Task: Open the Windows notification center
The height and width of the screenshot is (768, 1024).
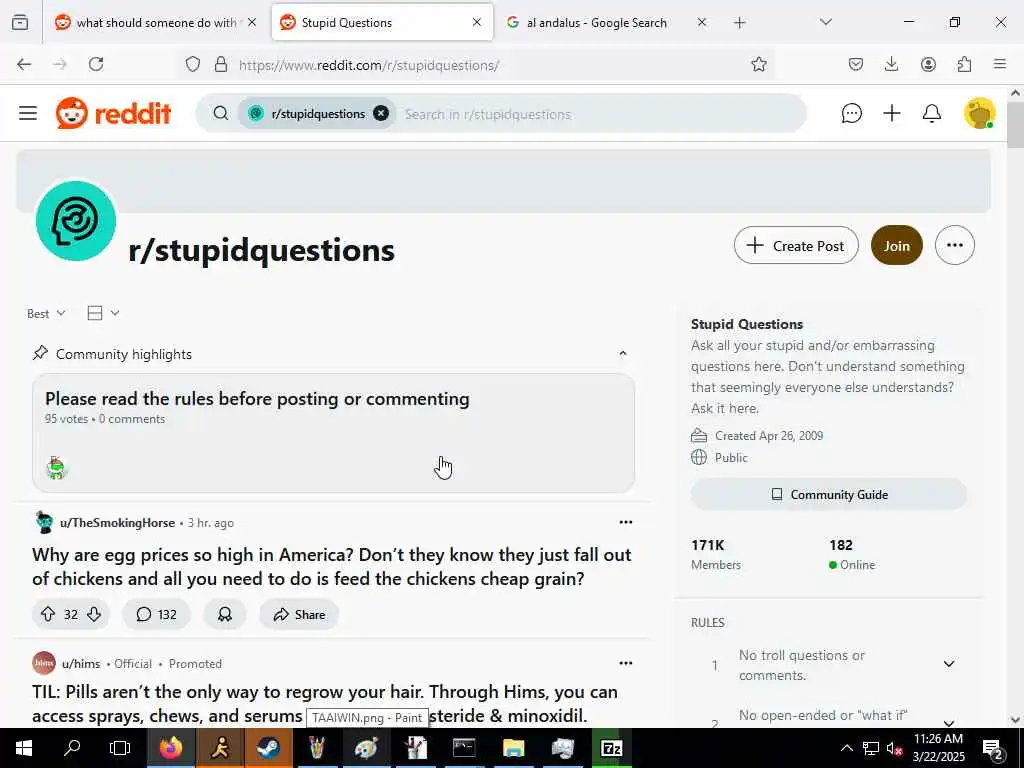Action: tap(993, 748)
